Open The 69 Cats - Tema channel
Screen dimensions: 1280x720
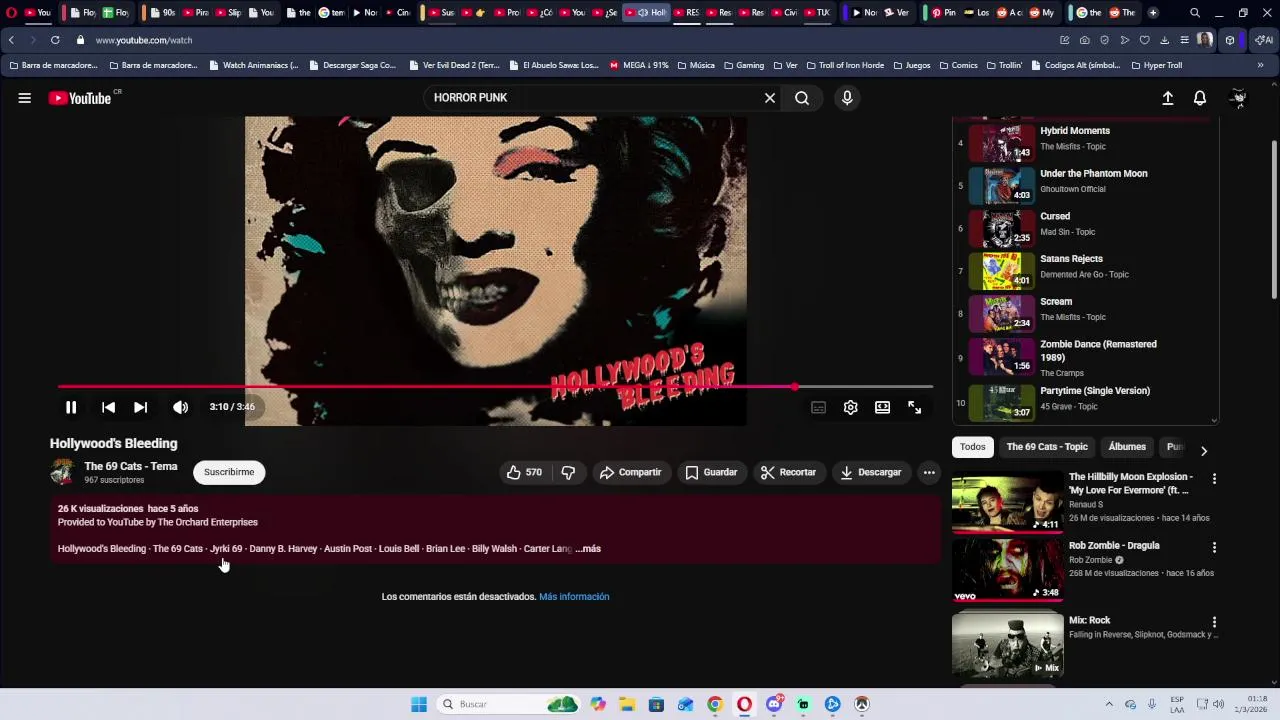131,466
